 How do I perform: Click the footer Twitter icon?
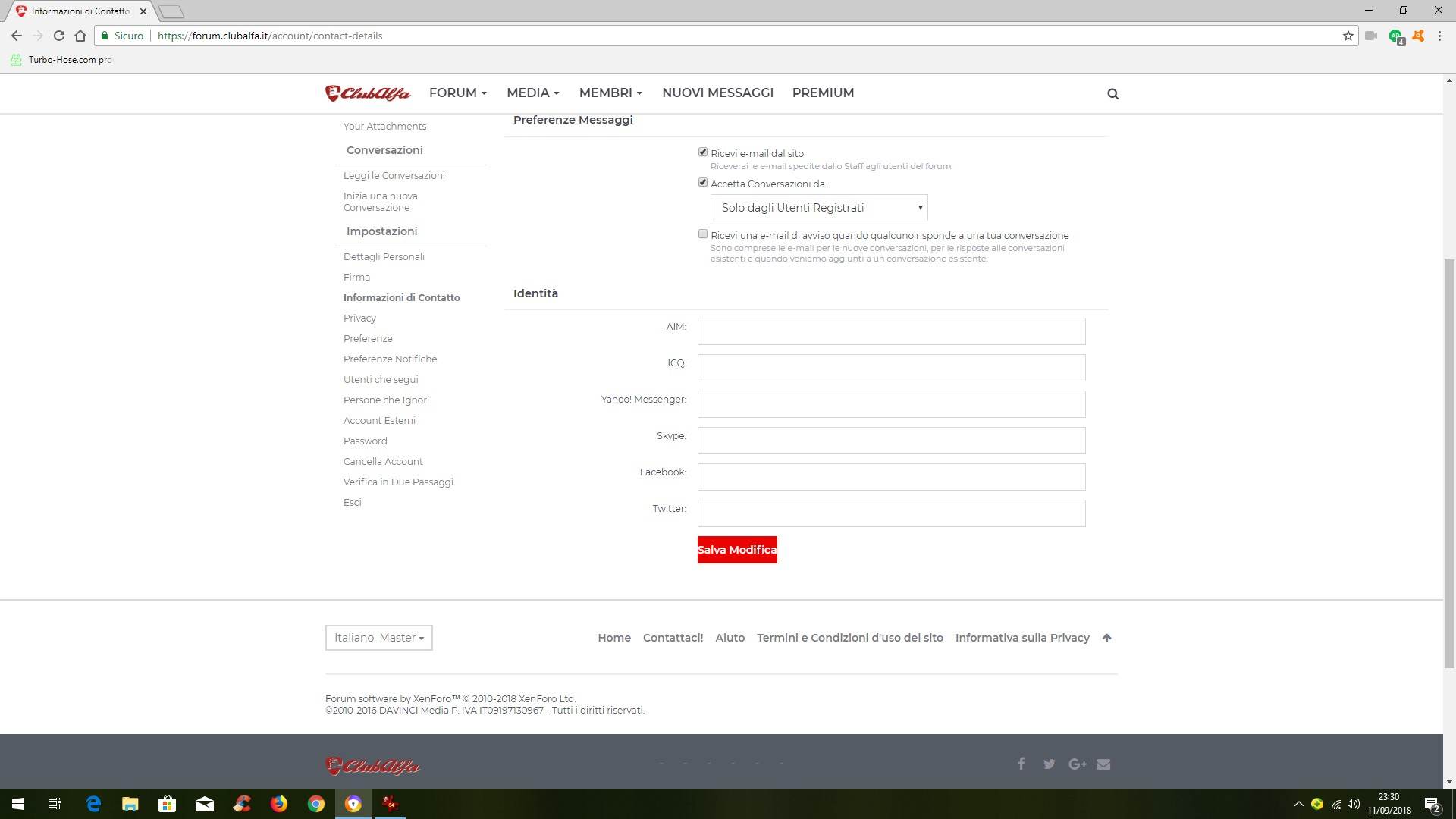click(x=1049, y=764)
